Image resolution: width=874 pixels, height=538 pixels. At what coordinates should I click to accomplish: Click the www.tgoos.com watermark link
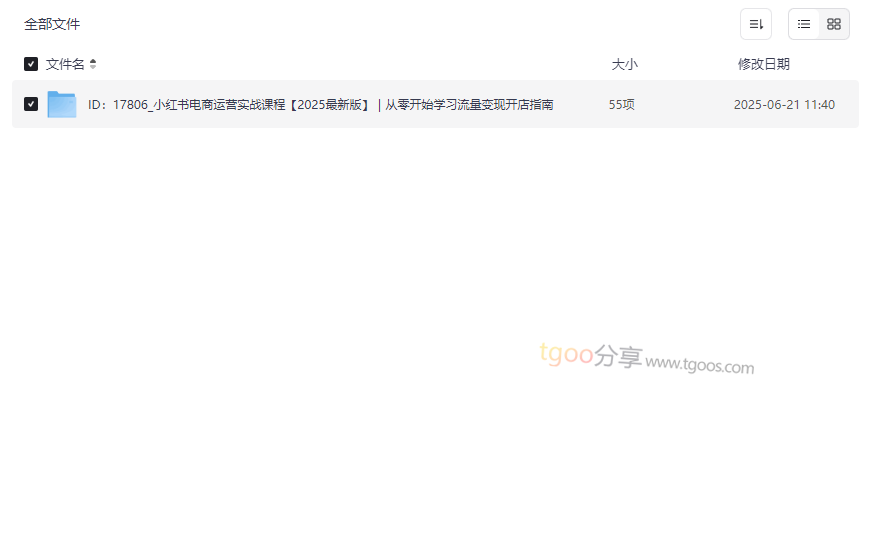(x=700, y=365)
